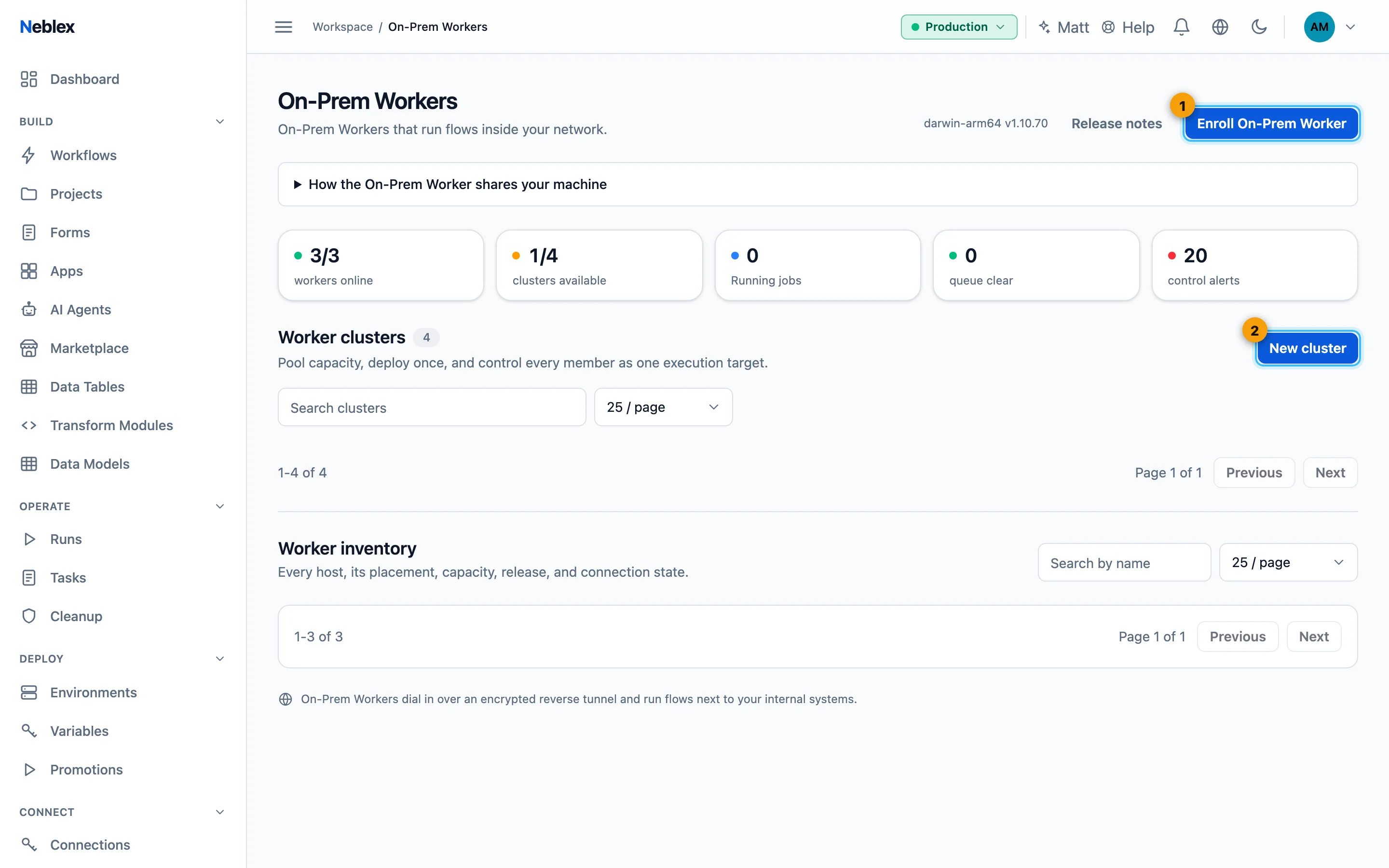Viewport: 1389px width, 868px height.
Task: Open the notifications bell
Action: [1181, 27]
